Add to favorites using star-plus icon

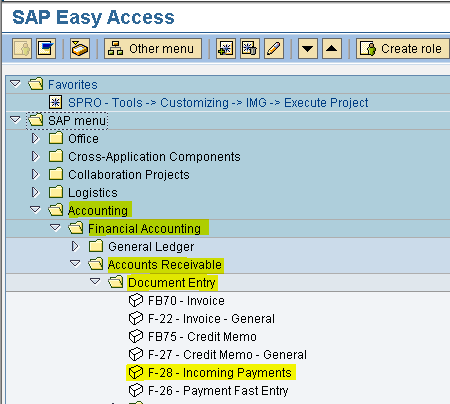click(226, 49)
